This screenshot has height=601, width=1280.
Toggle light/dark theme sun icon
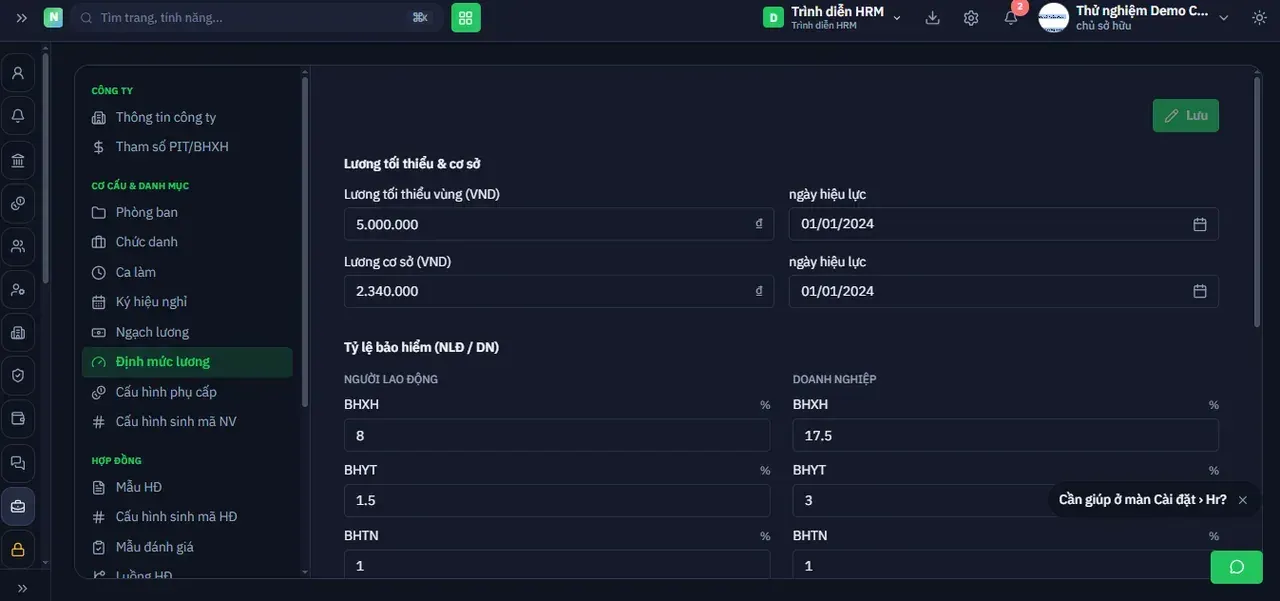[x=1259, y=18]
